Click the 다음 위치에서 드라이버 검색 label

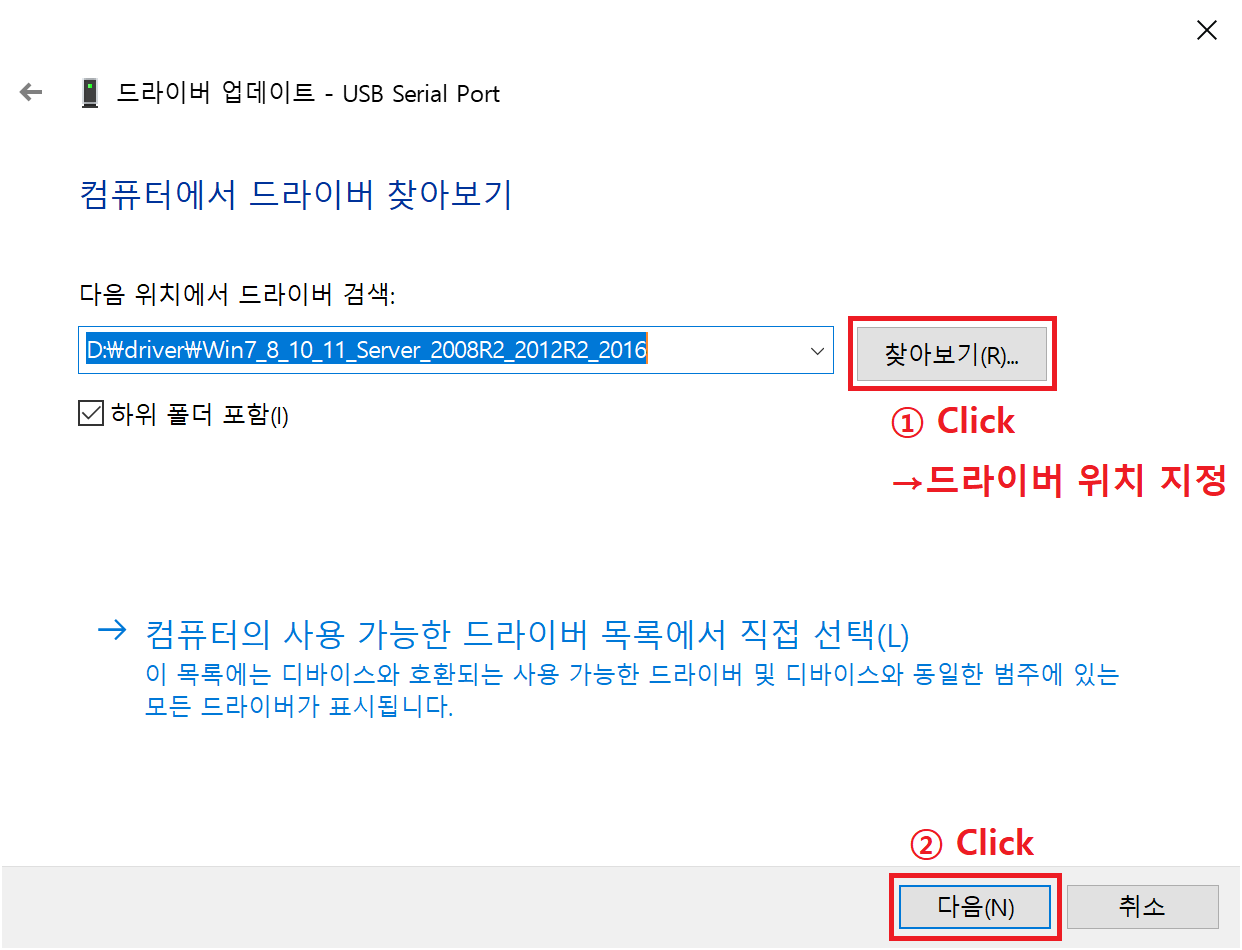(x=237, y=294)
